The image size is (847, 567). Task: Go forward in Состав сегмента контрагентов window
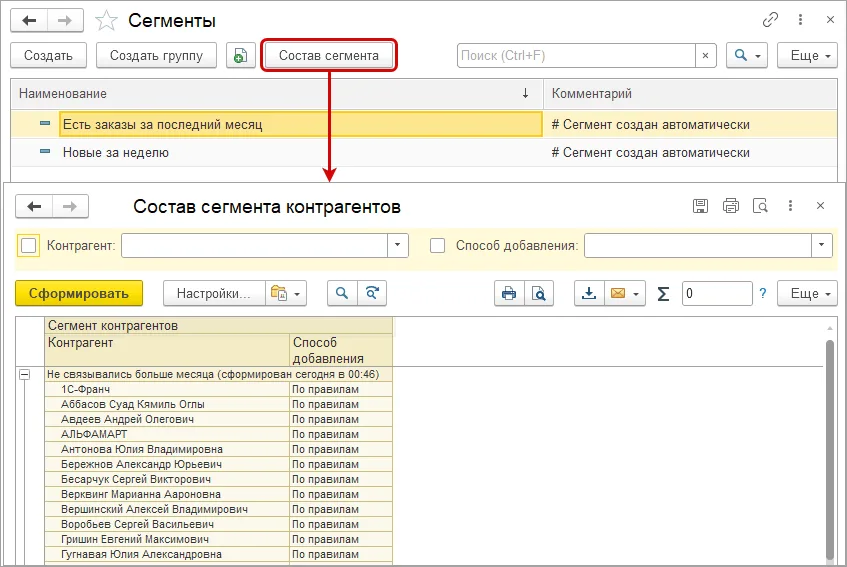pos(70,206)
